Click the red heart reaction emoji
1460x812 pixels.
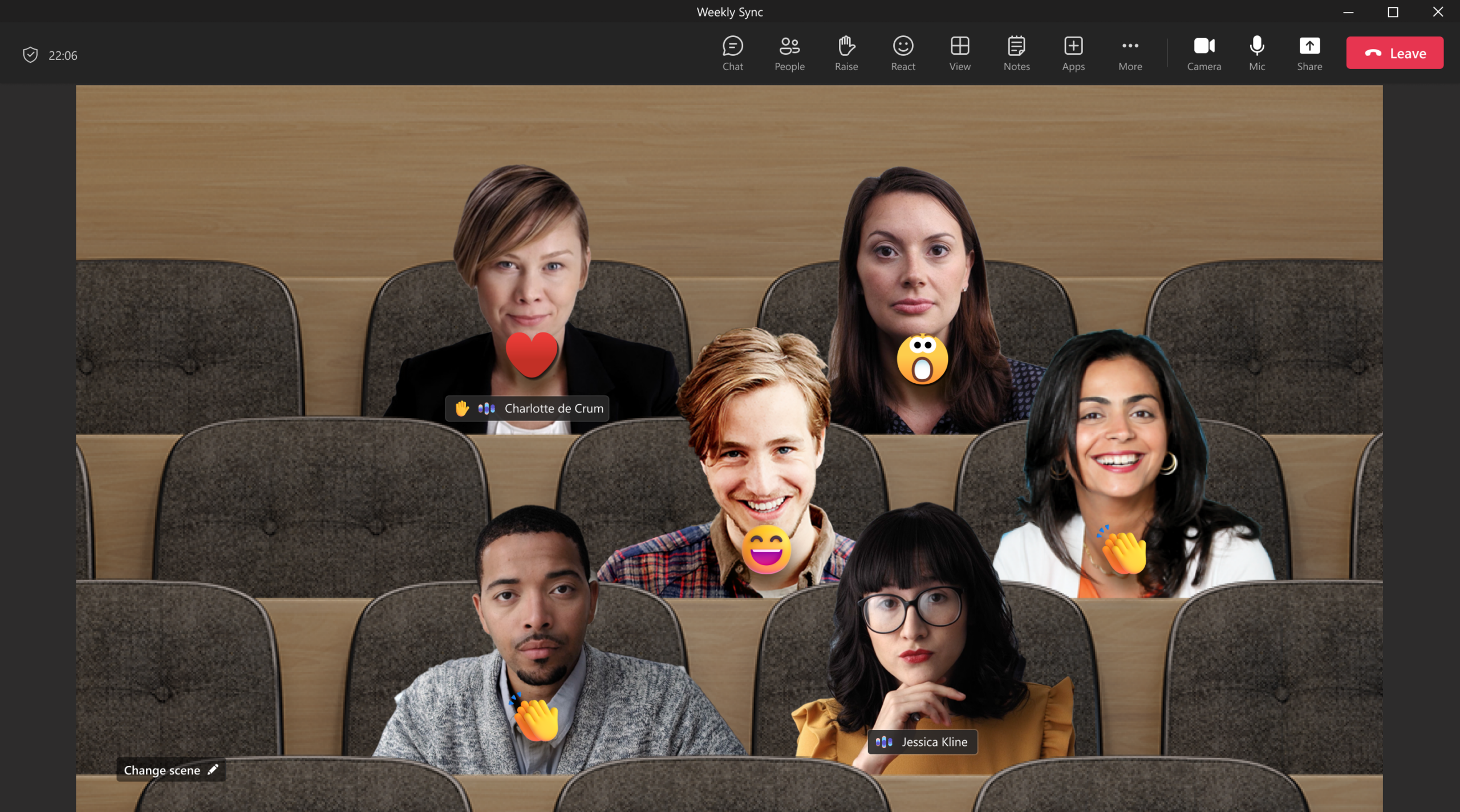531,353
